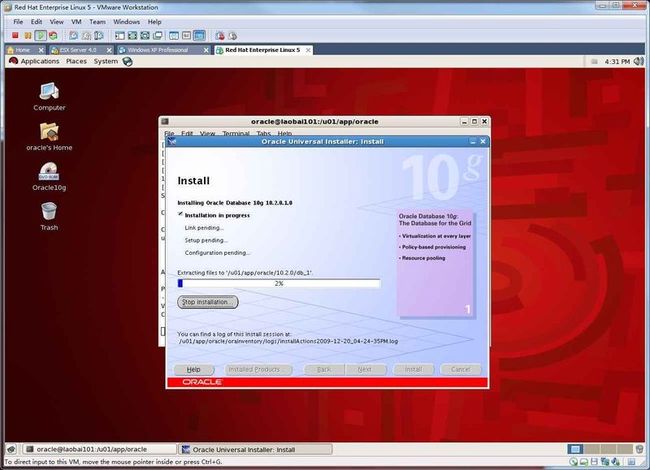Select oracle terminal taskbar button

(x=99, y=449)
